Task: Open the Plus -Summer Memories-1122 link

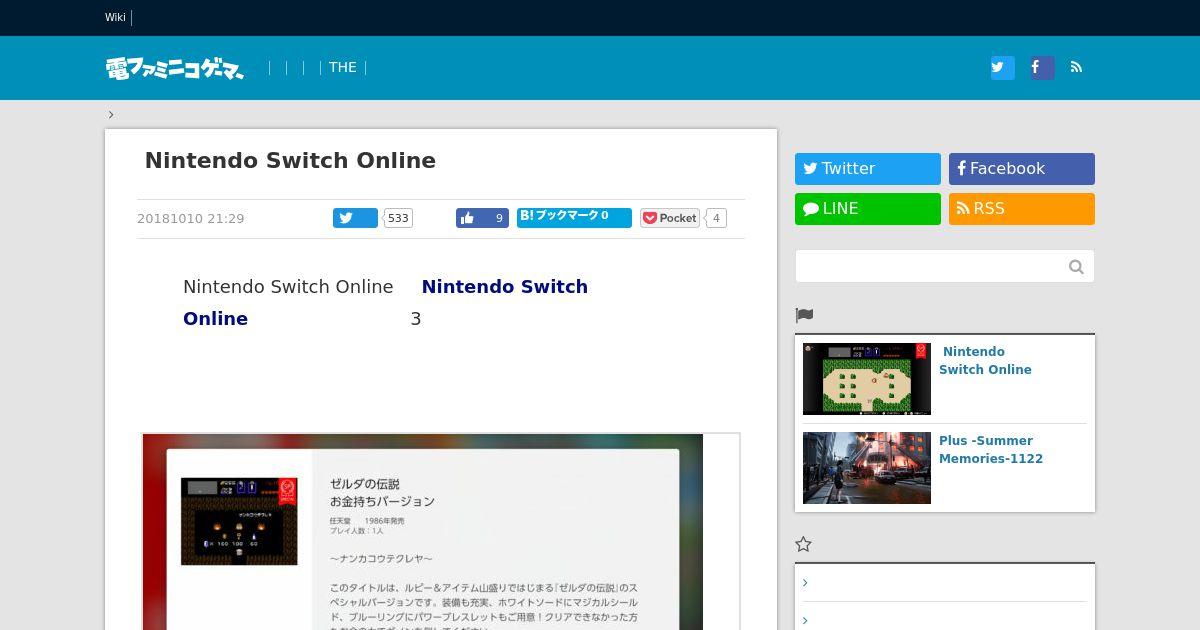Action: 991,449
